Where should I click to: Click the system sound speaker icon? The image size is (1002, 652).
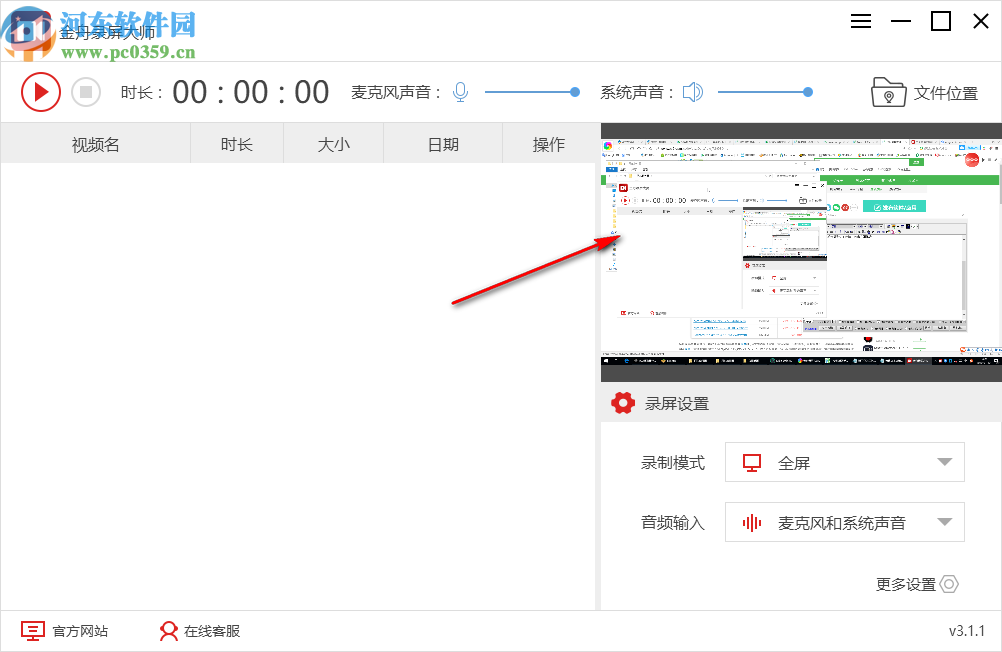[692, 91]
